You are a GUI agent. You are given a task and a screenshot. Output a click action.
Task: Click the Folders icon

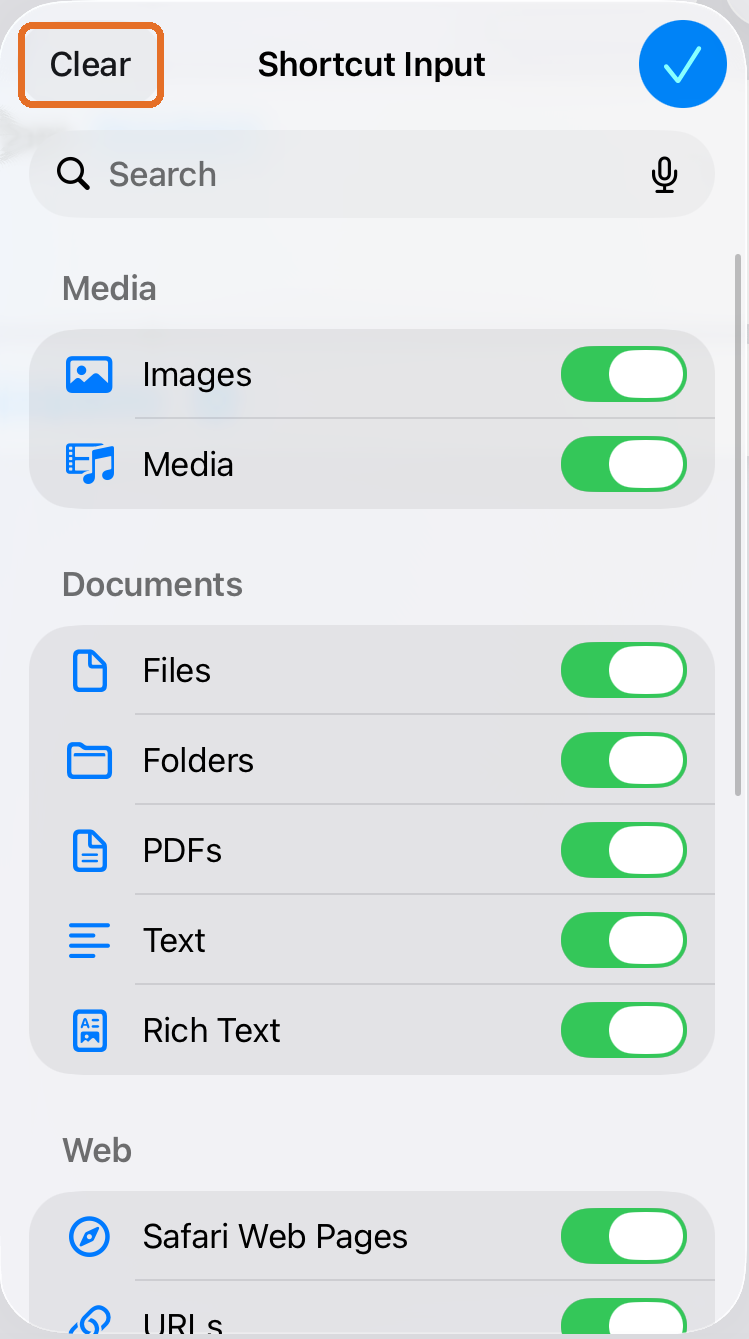point(89,760)
